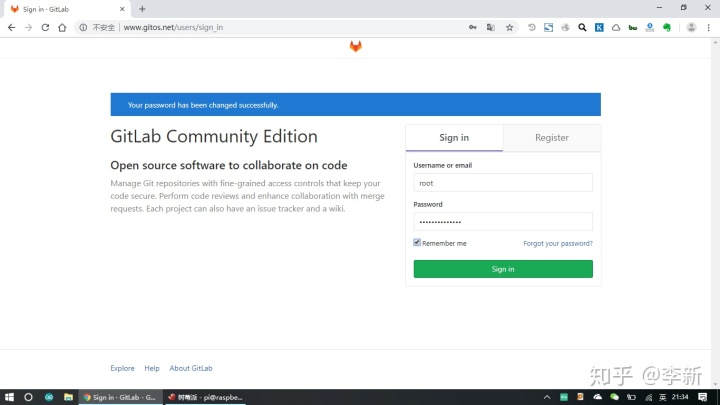Open the Evernote elephant extension
This screenshot has height=405, width=720.
pos(667,28)
